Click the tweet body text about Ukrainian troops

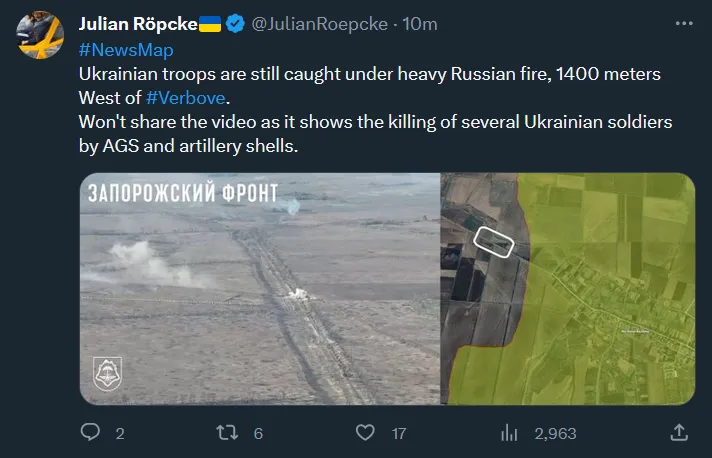(x=370, y=74)
